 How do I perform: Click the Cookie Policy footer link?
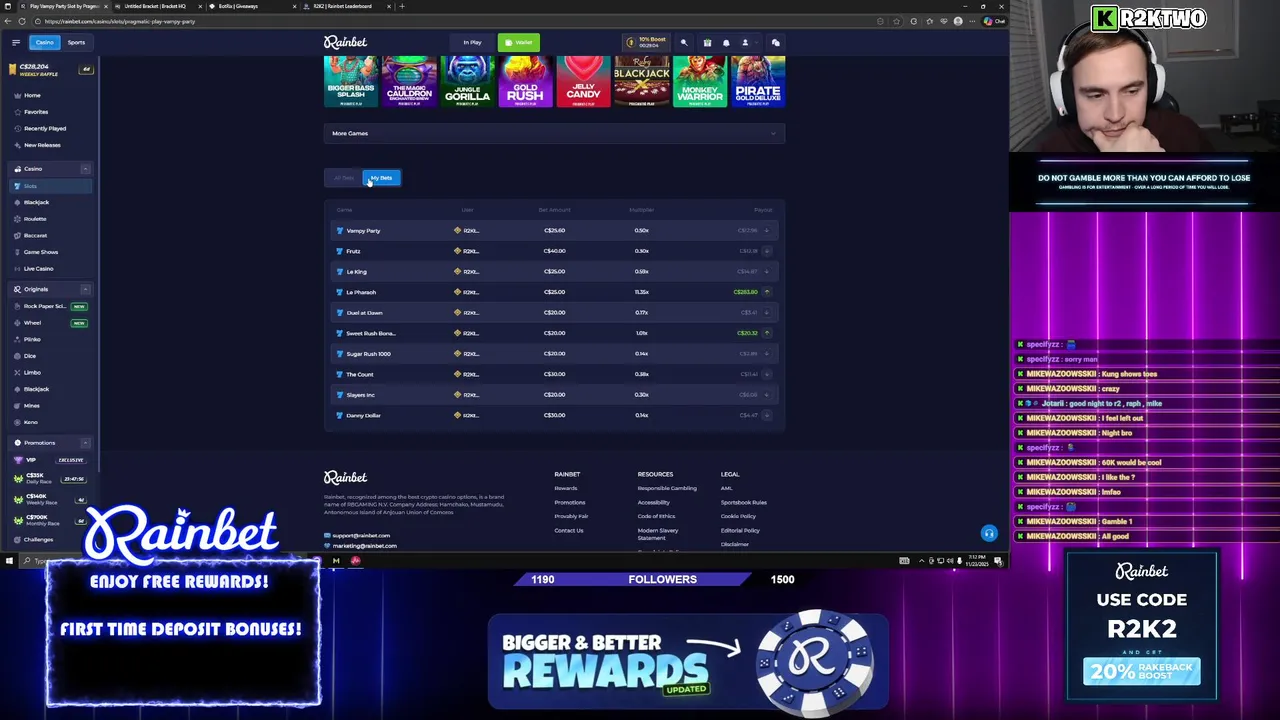click(x=738, y=516)
